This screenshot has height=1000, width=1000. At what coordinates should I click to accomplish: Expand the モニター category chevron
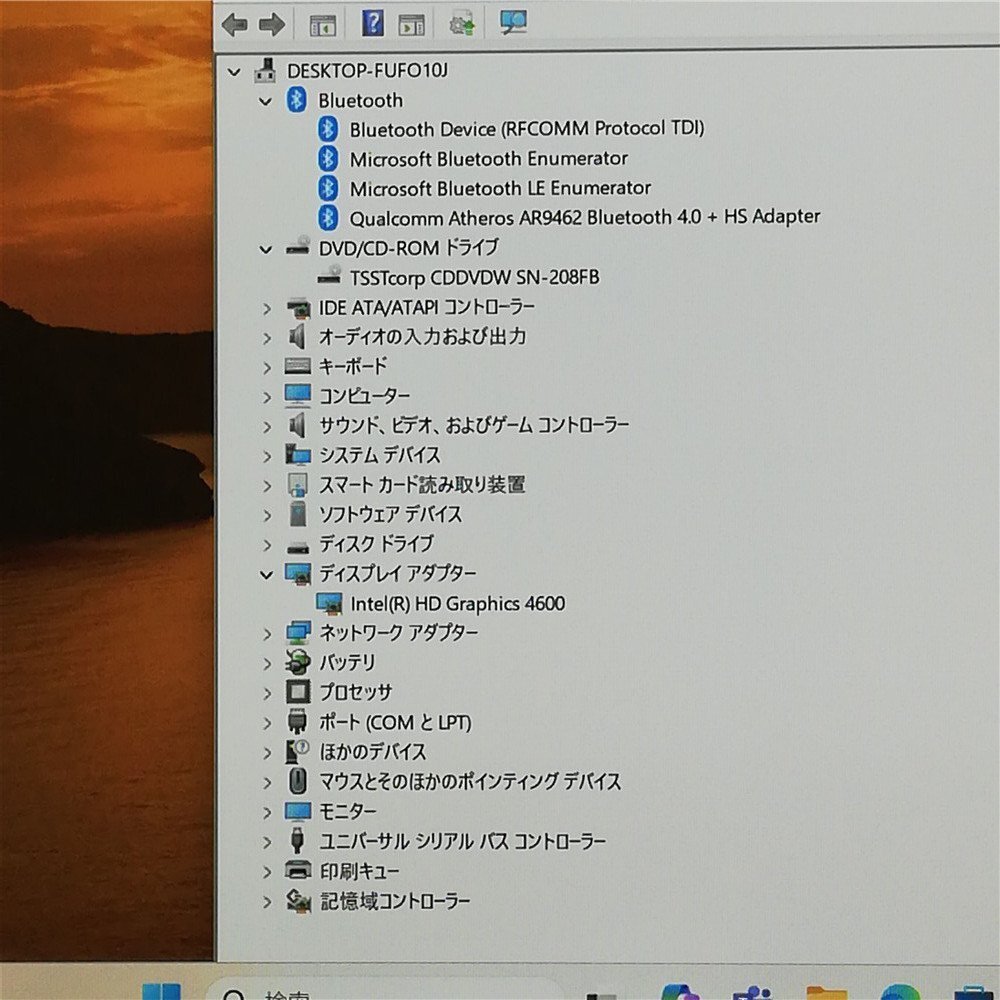267,813
